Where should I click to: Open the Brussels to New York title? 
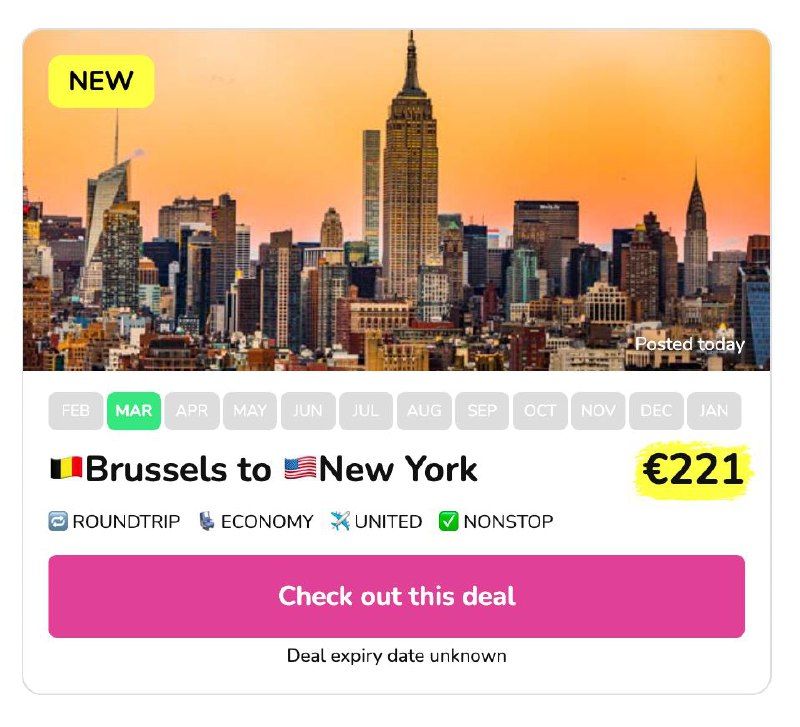[264, 468]
